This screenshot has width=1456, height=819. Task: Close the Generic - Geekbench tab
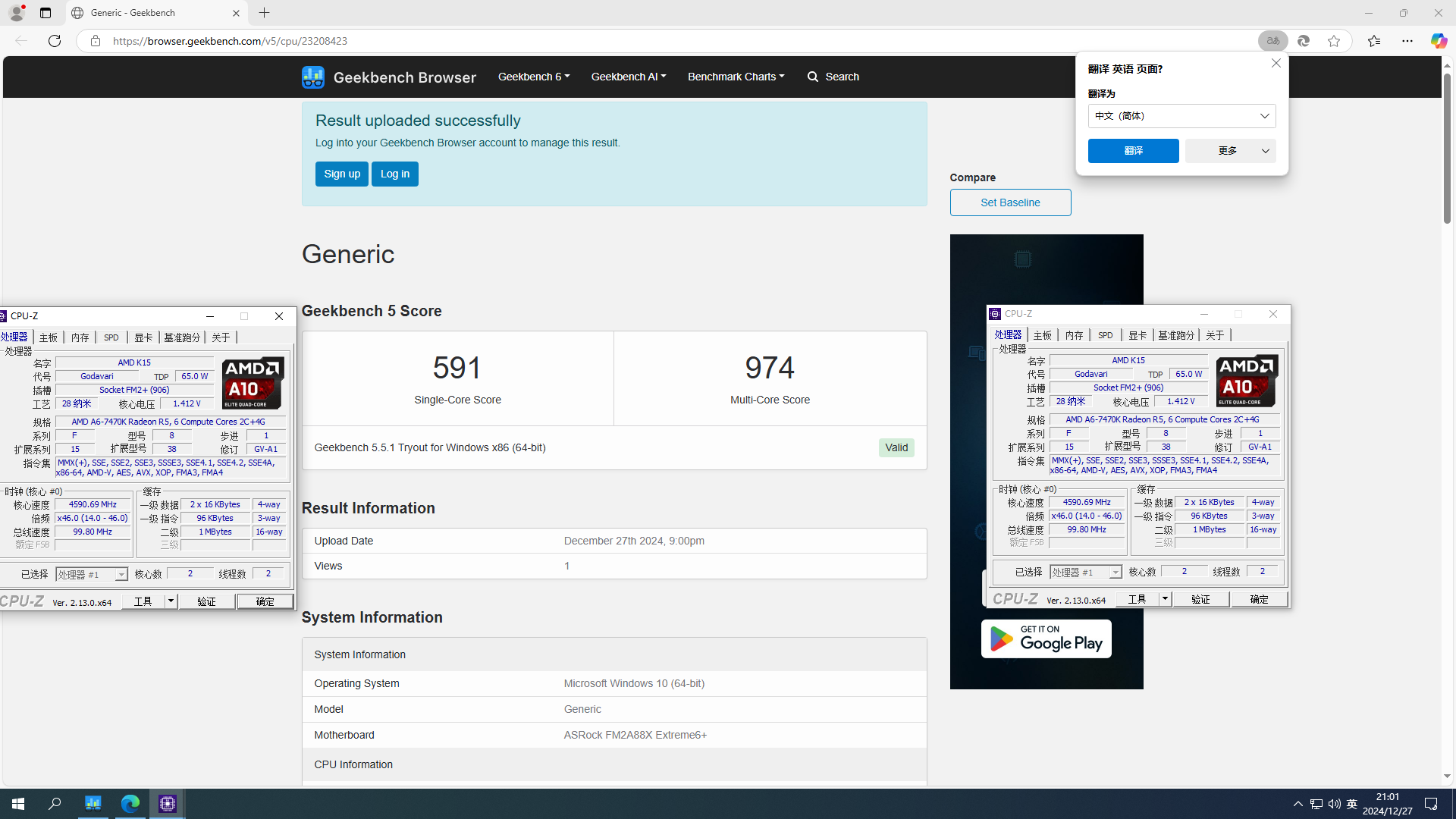click(236, 13)
